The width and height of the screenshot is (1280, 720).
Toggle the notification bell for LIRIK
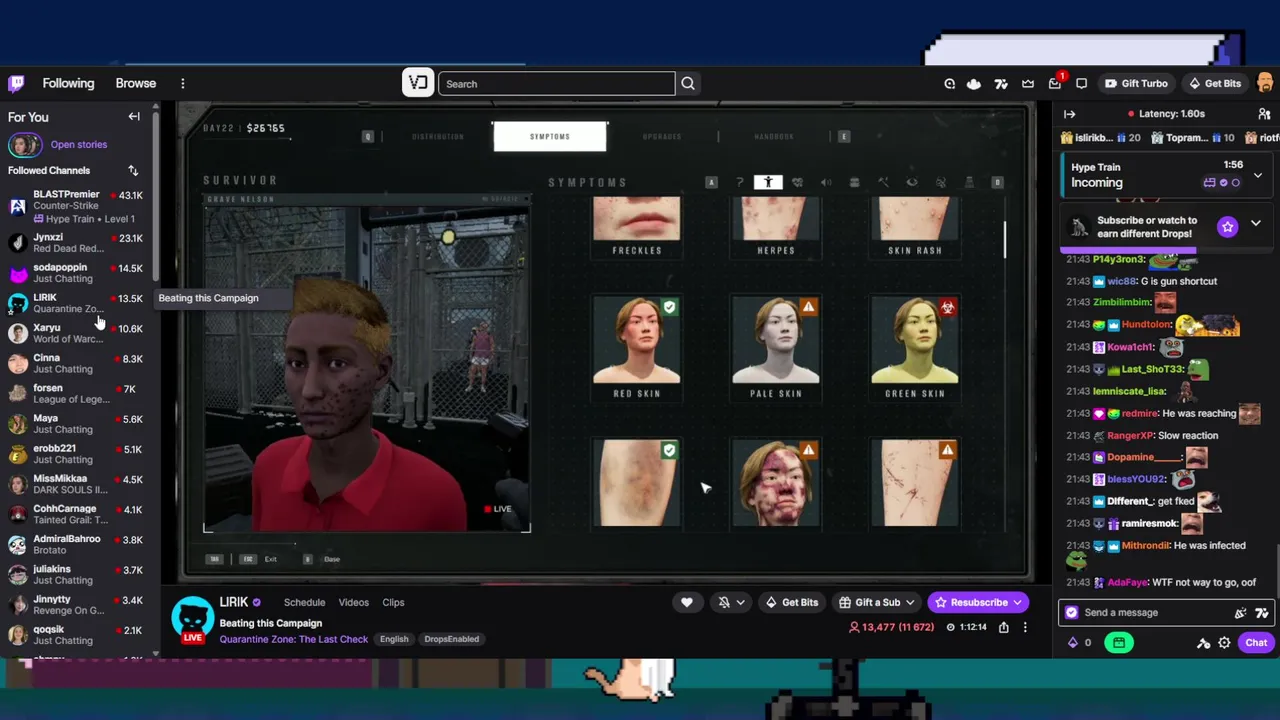tap(724, 602)
